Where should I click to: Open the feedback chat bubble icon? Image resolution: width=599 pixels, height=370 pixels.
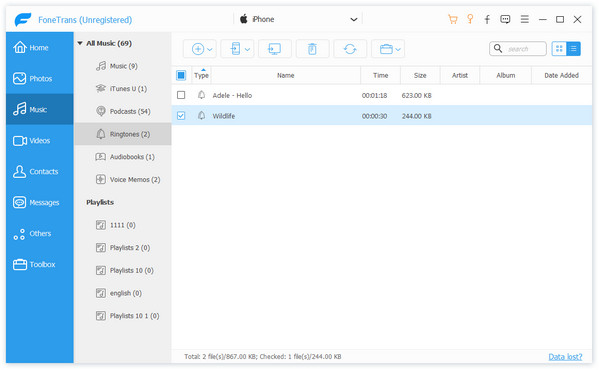coord(505,19)
